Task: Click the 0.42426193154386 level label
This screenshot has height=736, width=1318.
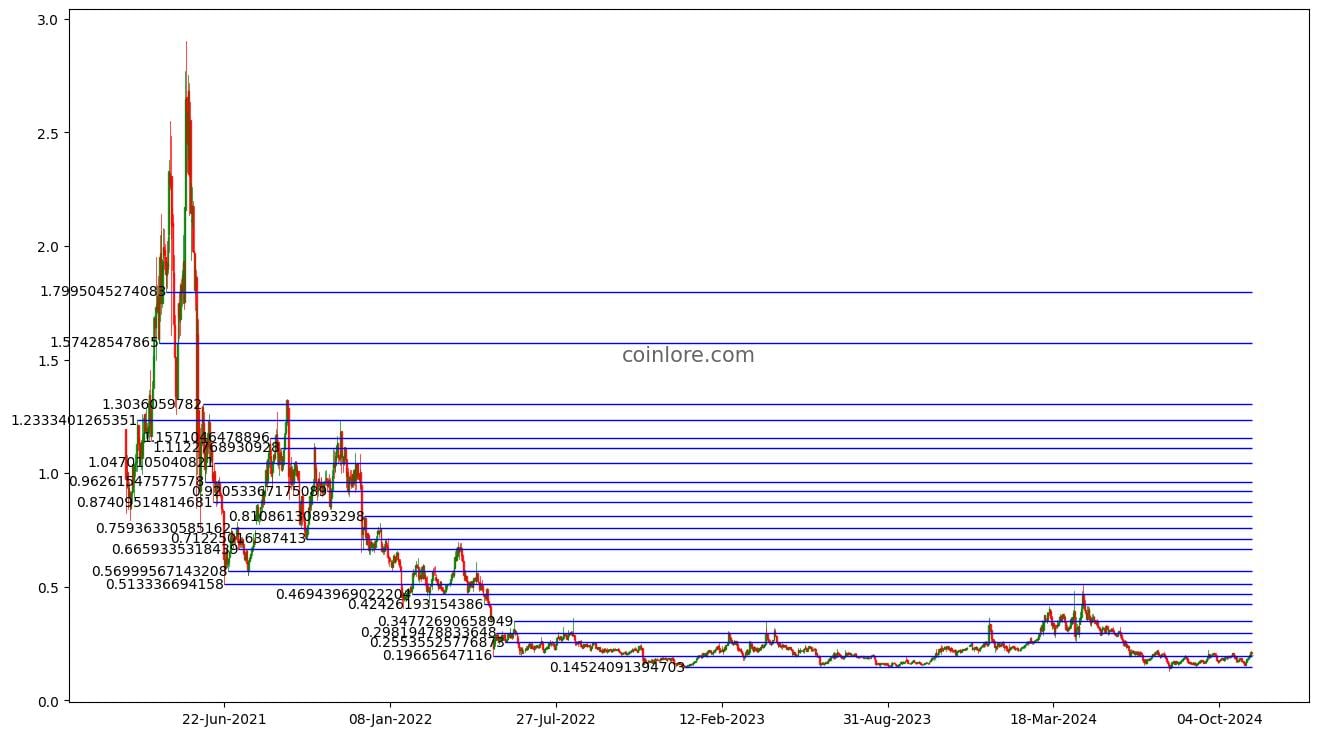Action: pos(415,604)
